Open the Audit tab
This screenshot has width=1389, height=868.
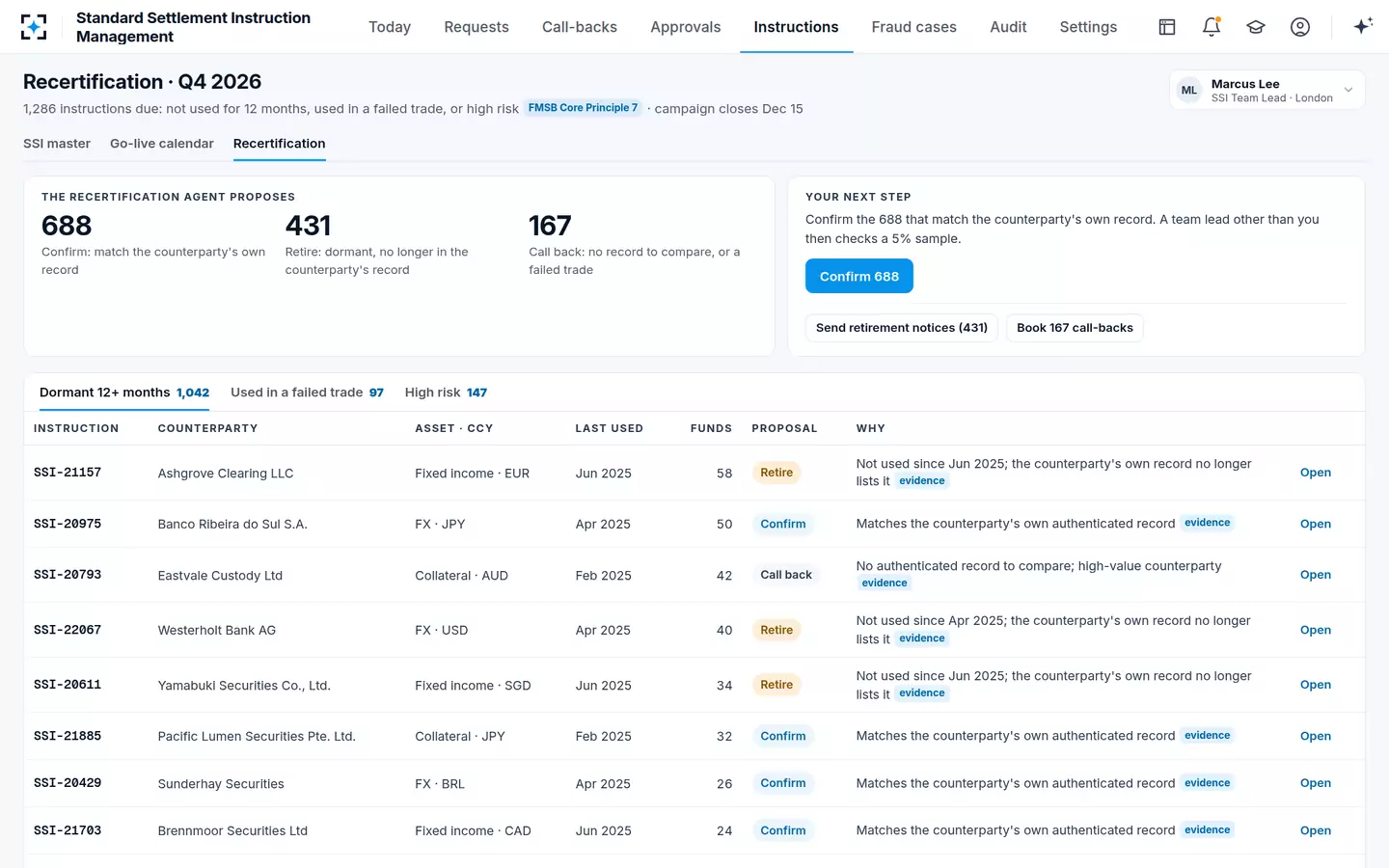[x=1008, y=27]
